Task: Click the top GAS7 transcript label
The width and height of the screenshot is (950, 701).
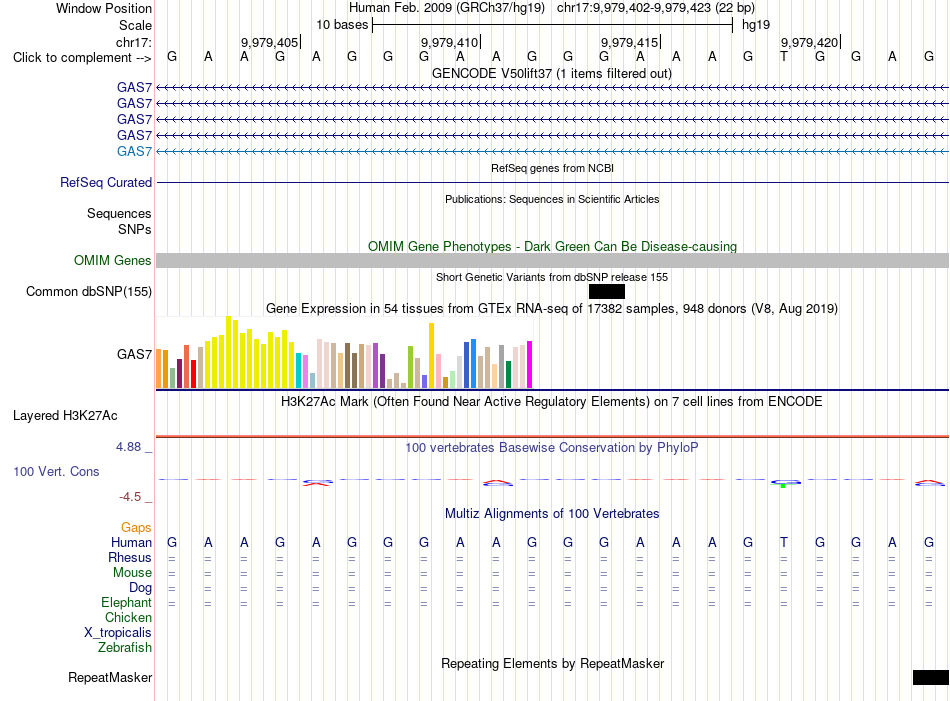Action: pyautogui.click(x=135, y=87)
